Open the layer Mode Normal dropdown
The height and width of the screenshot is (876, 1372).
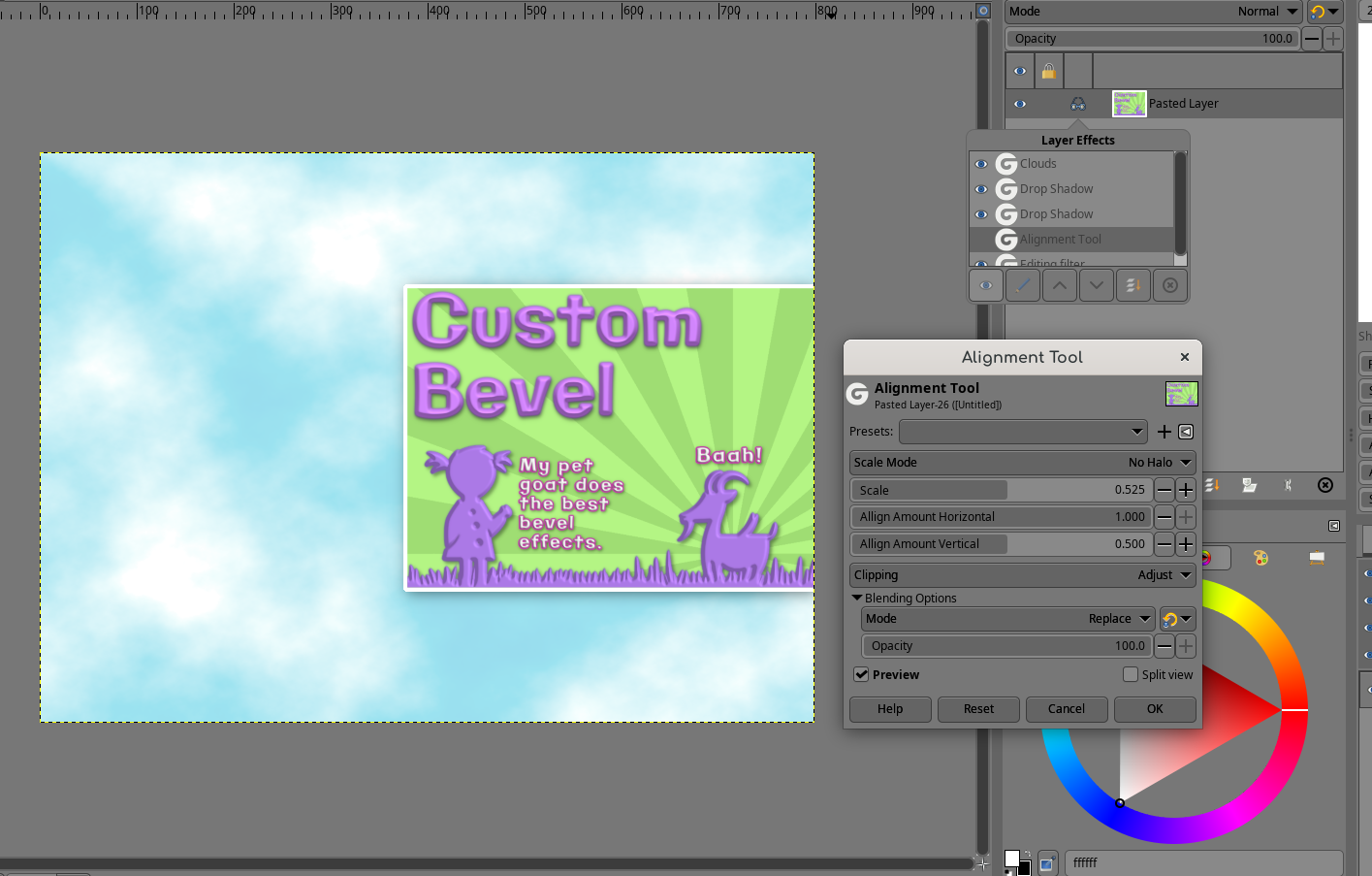click(1154, 12)
